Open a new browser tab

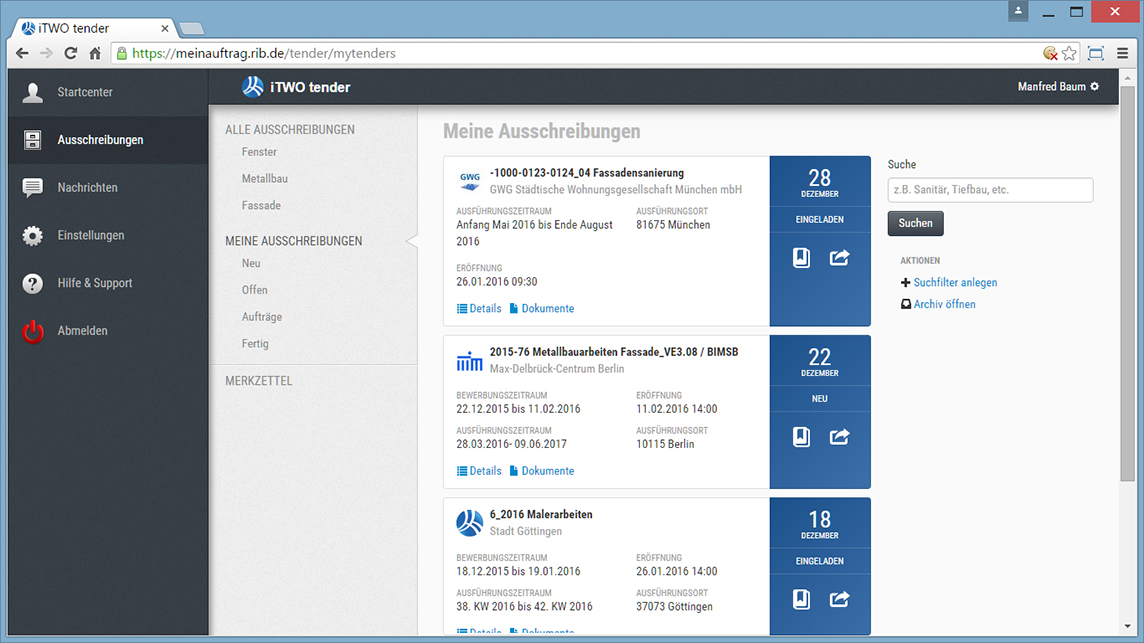(191, 28)
